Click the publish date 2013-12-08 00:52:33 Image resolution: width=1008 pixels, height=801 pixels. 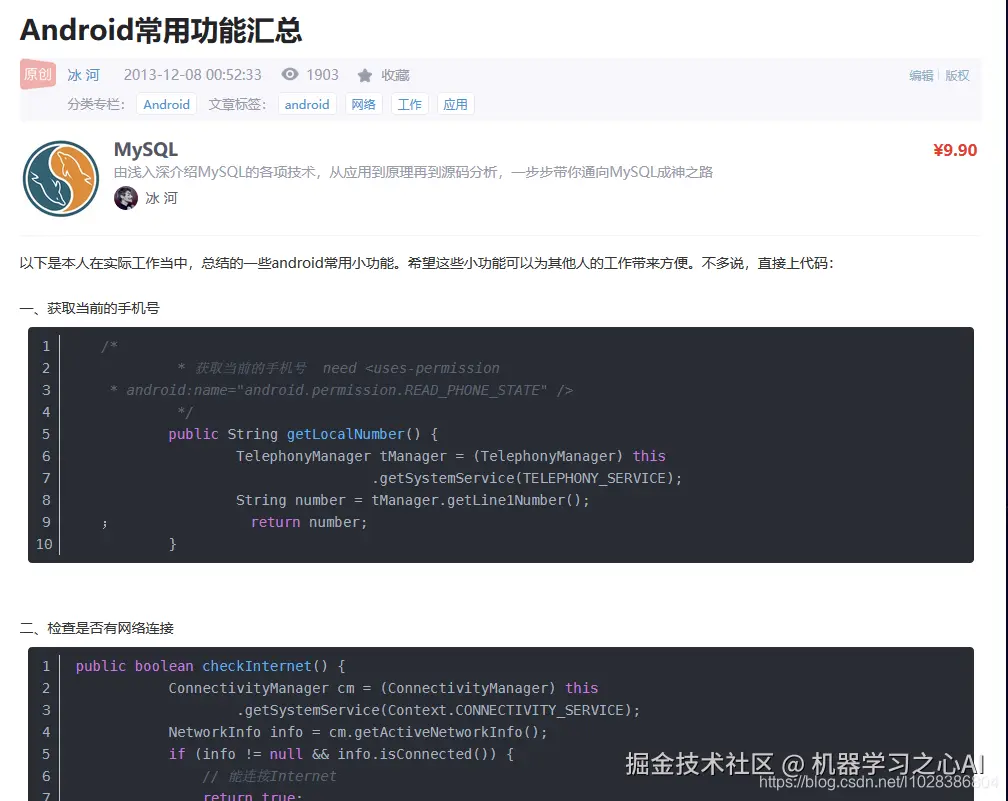click(193, 75)
